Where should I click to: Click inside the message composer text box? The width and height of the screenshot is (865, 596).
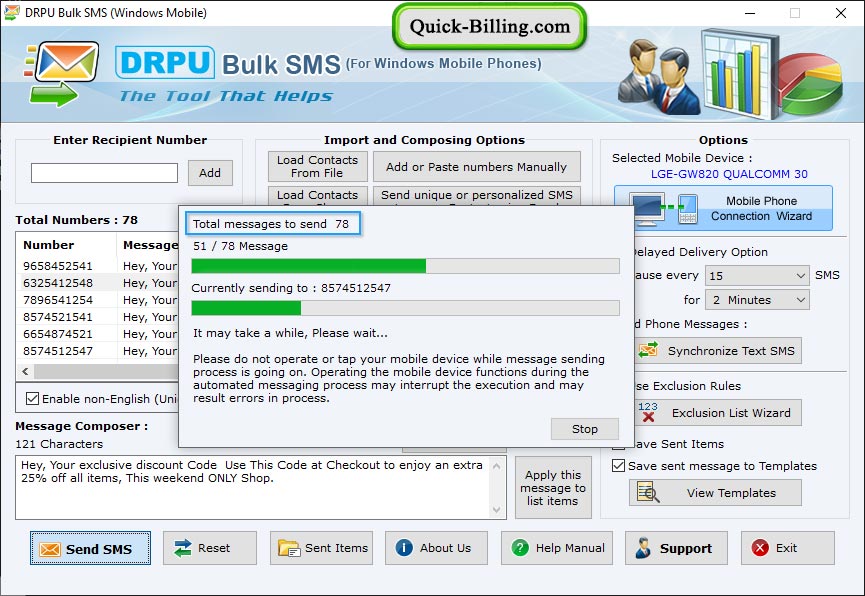pyautogui.click(x=253, y=488)
